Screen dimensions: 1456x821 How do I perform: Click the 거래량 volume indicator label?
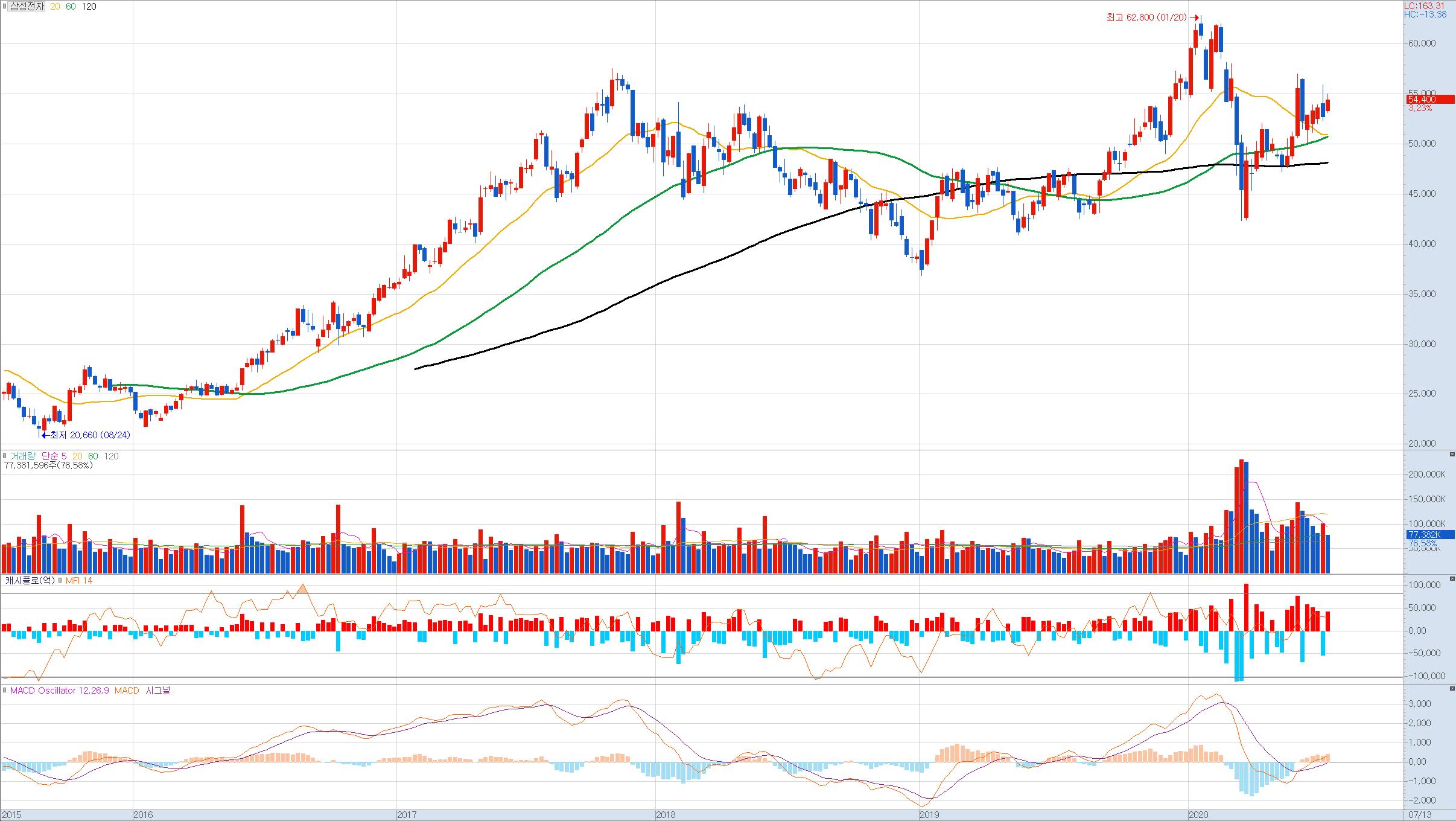click(x=22, y=456)
